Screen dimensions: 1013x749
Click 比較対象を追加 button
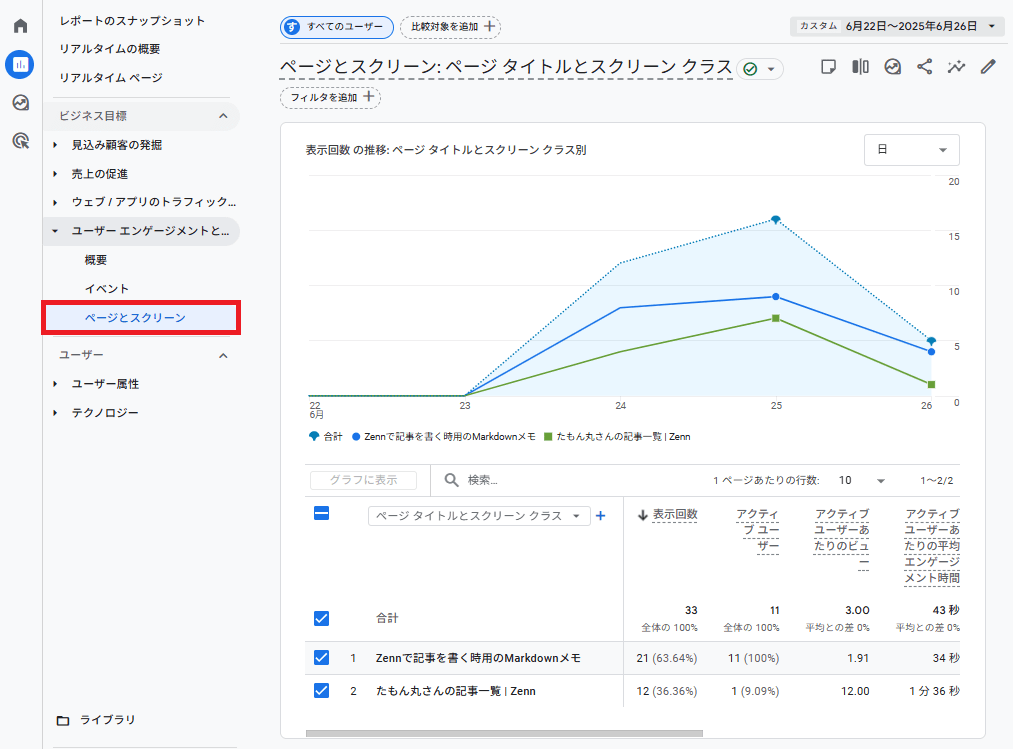[450, 27]
